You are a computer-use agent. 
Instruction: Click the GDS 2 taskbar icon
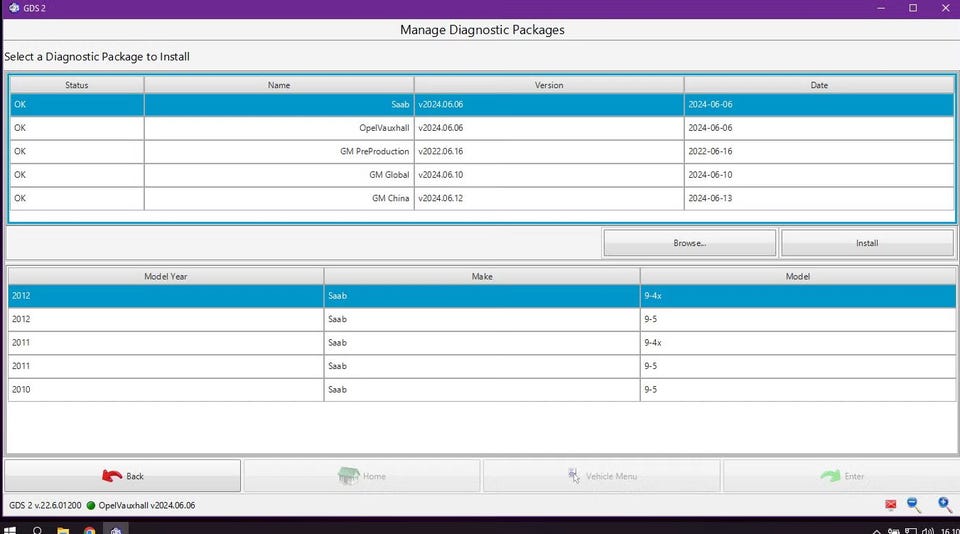116,530
